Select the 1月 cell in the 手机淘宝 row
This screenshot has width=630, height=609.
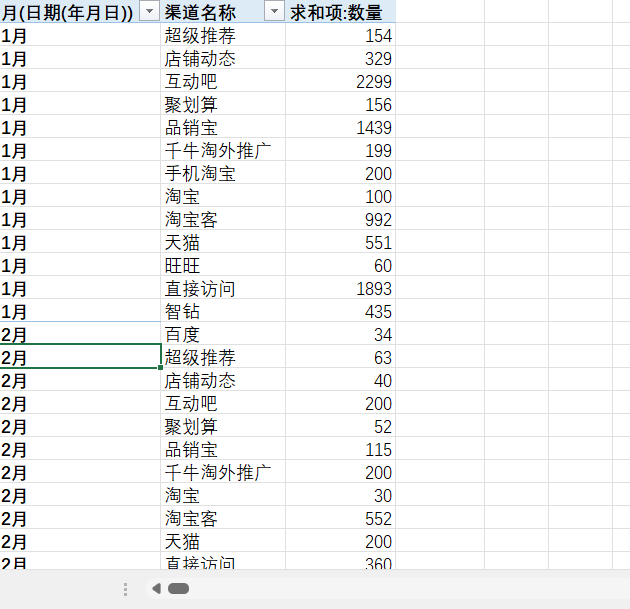point(80,173)
